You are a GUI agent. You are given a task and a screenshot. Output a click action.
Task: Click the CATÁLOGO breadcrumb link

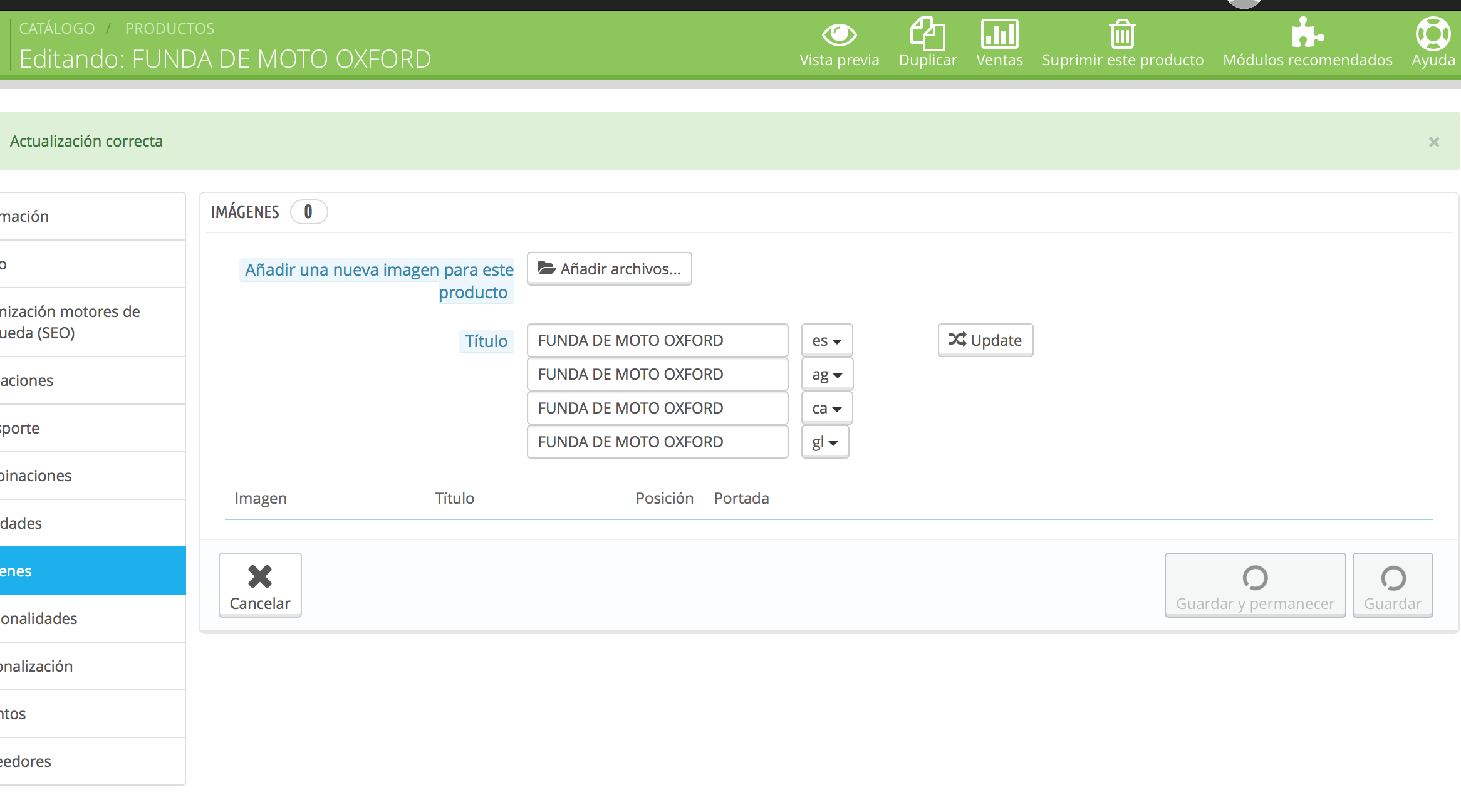[57, 29]
